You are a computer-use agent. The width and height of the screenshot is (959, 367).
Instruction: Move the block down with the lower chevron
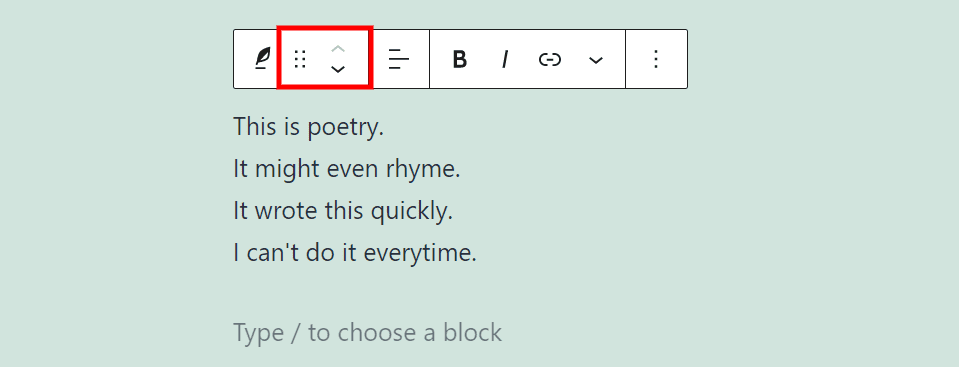tap(338, 69)
